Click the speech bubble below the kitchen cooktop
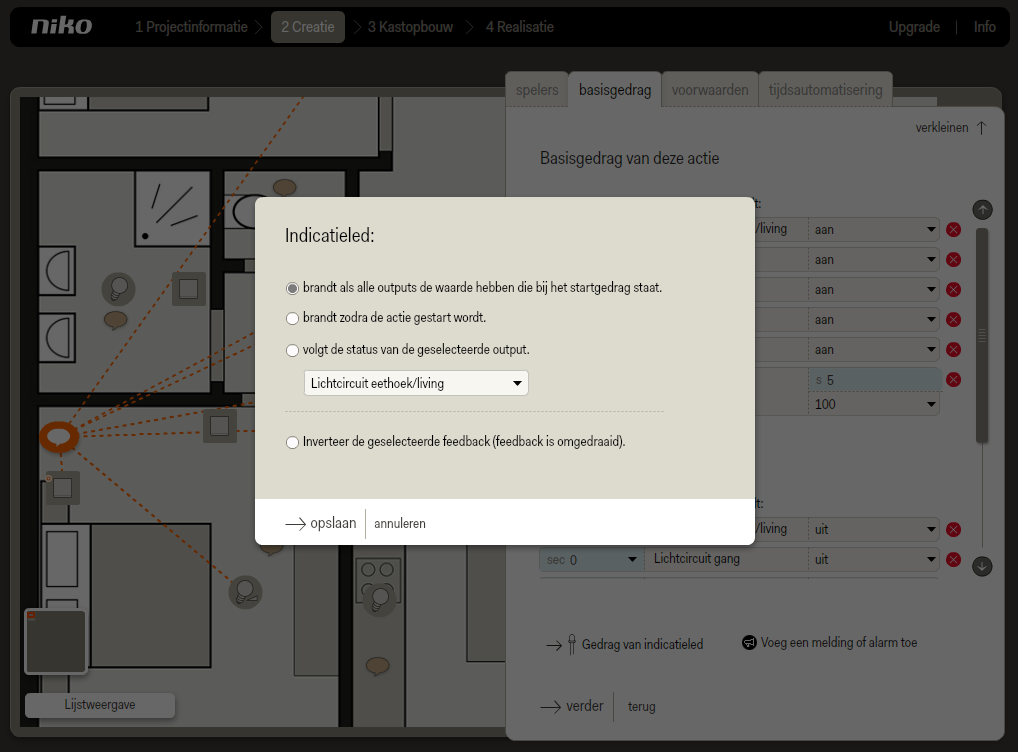 point(378,666)
